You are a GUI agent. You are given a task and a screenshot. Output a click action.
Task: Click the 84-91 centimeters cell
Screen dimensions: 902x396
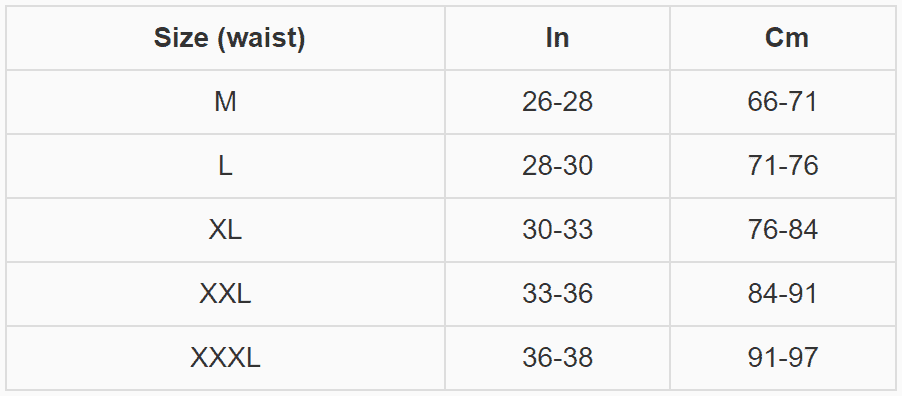pyautogui.click(x=782, y=294)
